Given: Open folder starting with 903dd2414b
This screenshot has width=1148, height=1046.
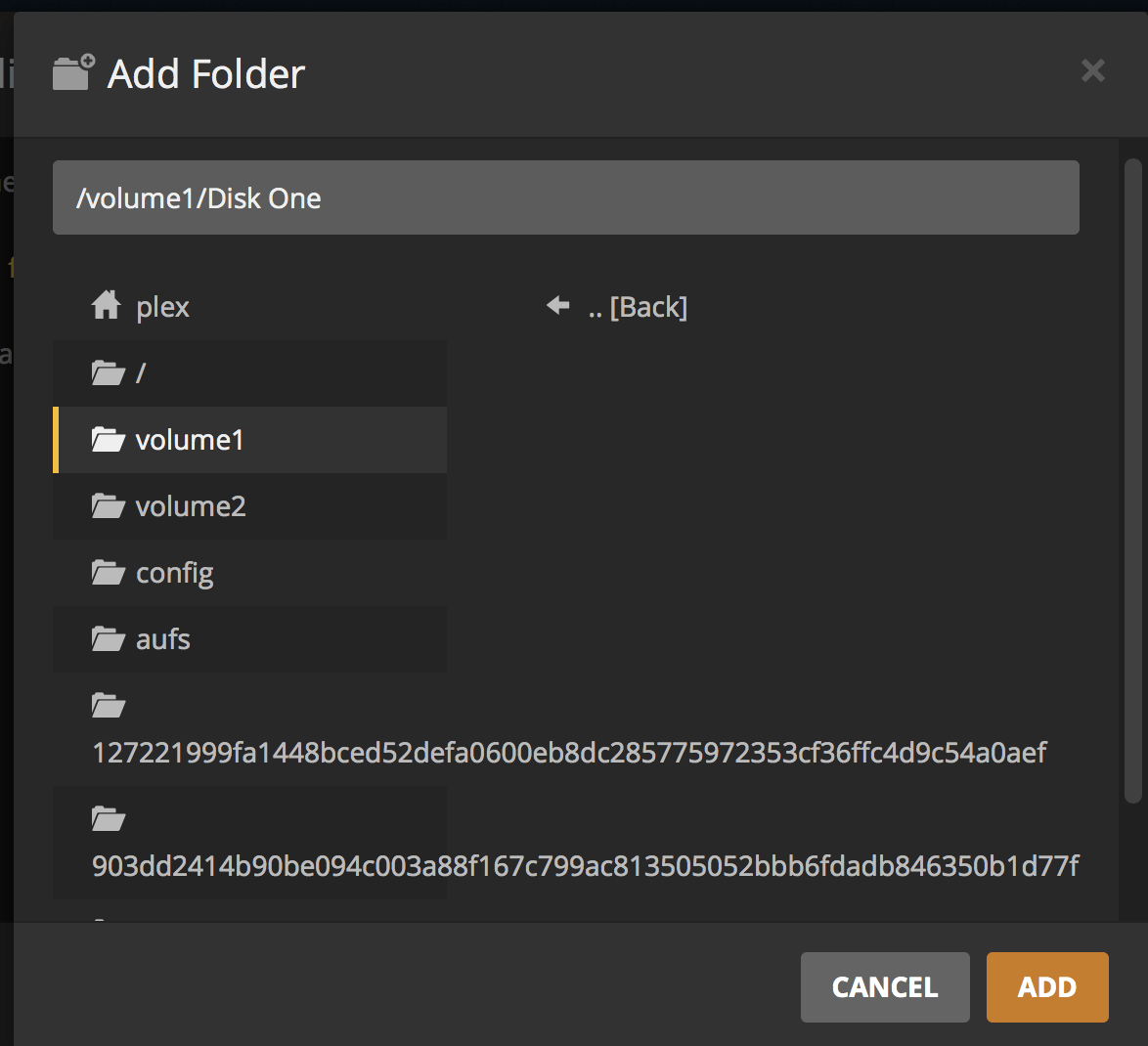Looking at the screenshot, I should (585, 866).
